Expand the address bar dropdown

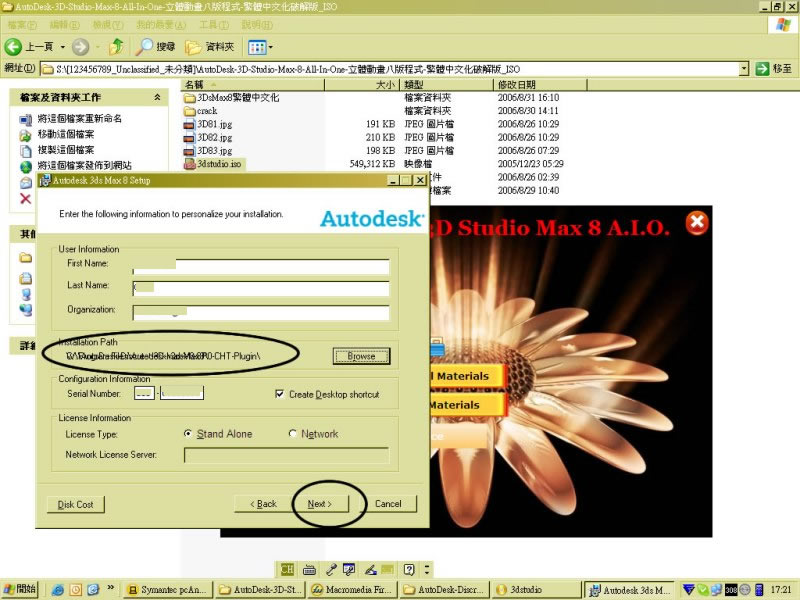point(744,69)
